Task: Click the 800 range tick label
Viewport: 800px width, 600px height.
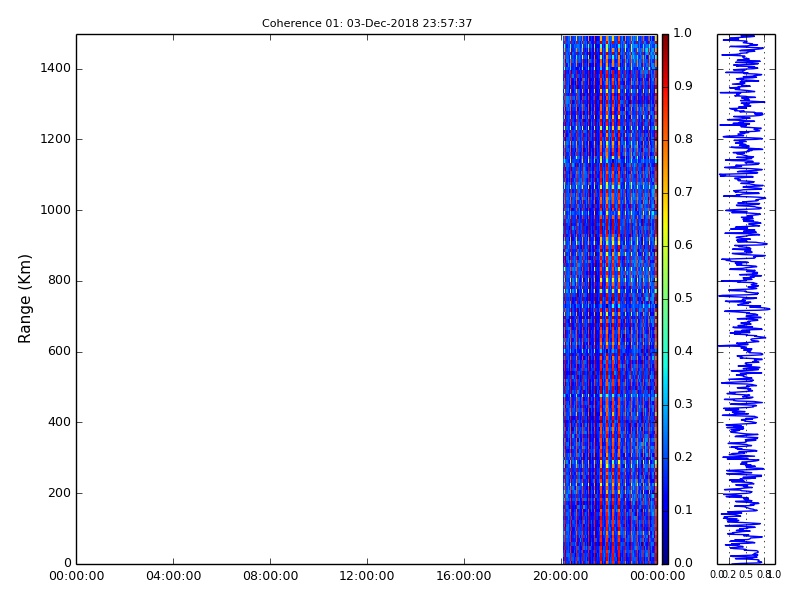Action: (x=59, y=280)
